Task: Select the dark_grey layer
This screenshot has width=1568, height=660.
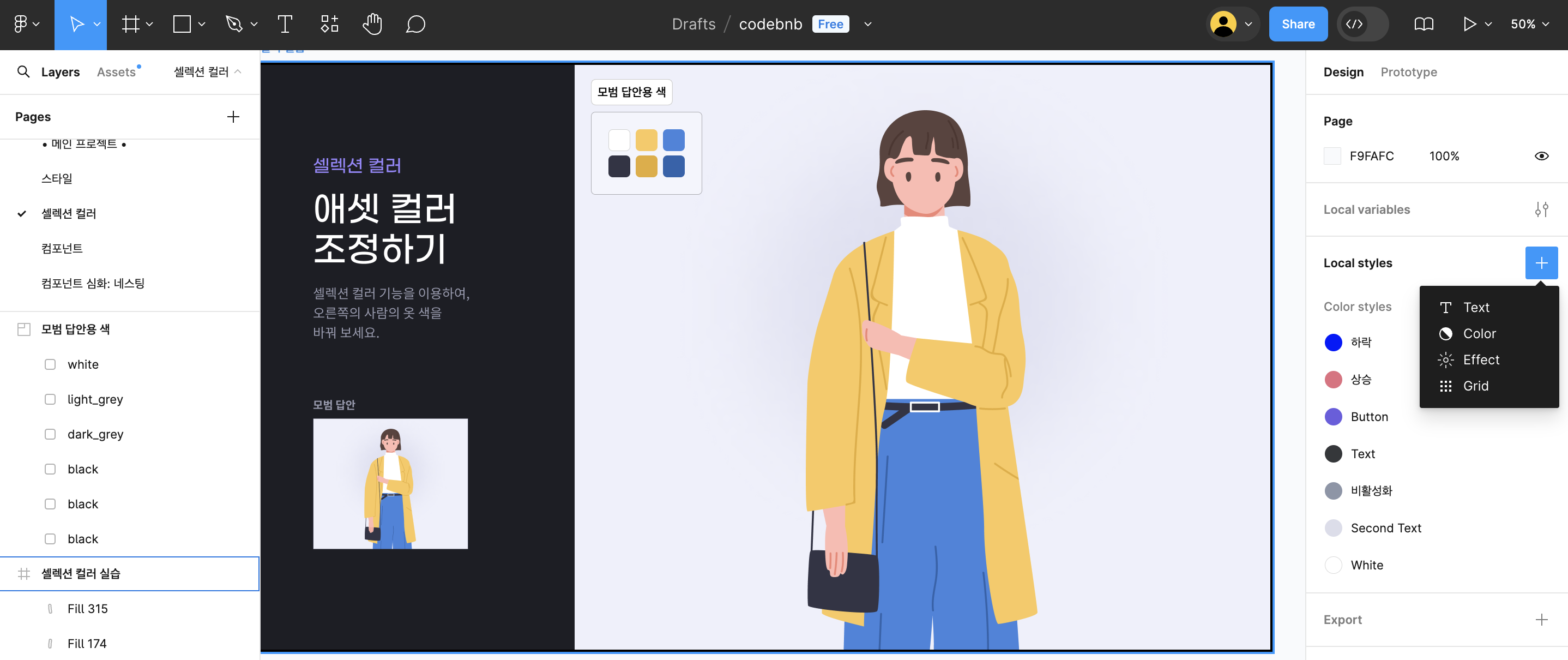Action: coord(95,434)
